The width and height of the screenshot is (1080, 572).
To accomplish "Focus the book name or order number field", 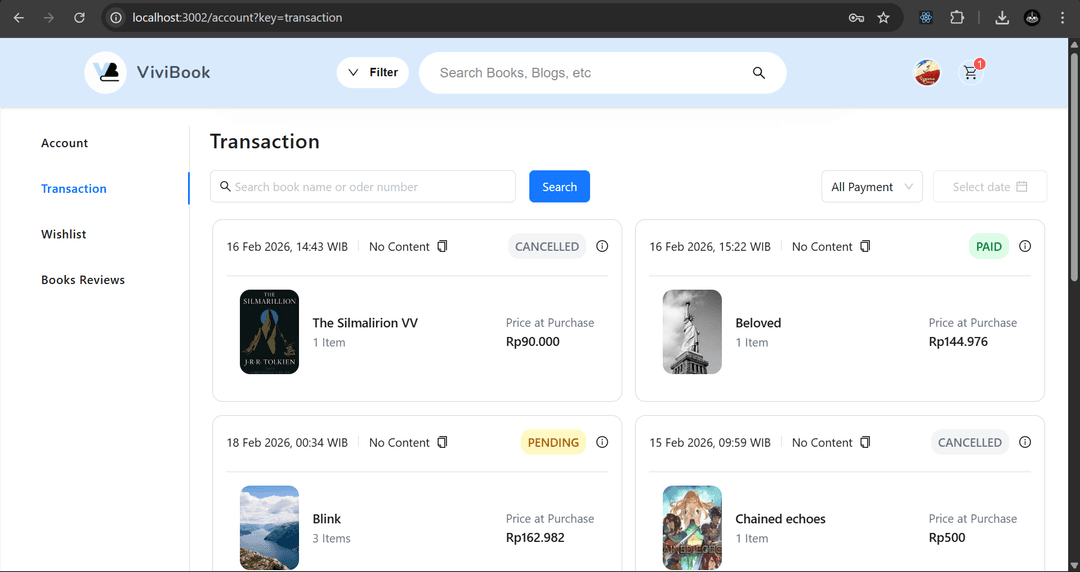I will coord(370,187).
